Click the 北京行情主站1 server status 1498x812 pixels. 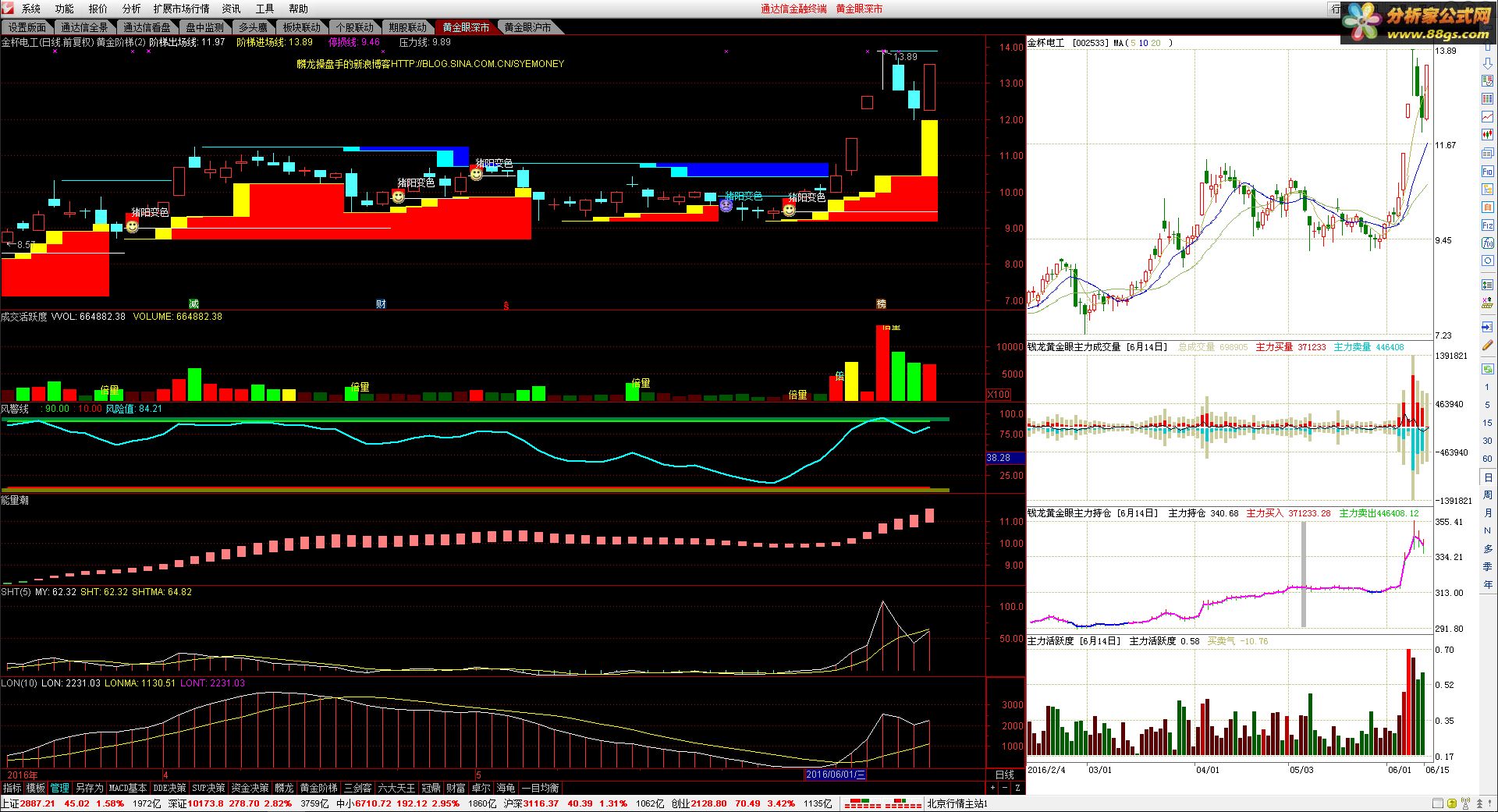point(957,803)
